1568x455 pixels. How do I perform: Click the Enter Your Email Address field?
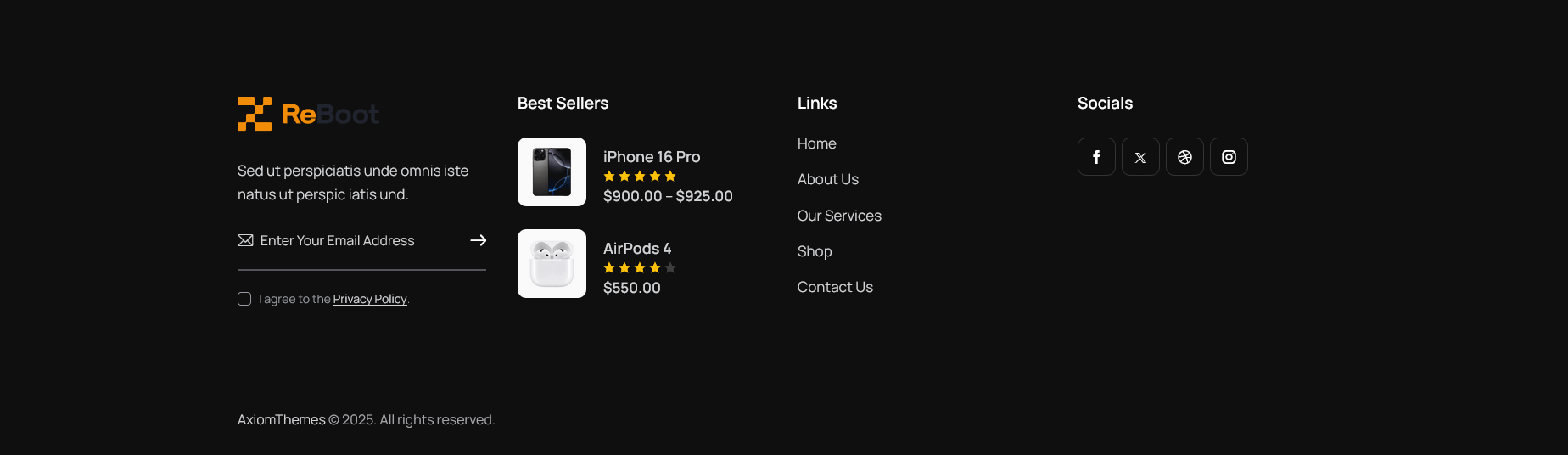[x=361, y=241]
